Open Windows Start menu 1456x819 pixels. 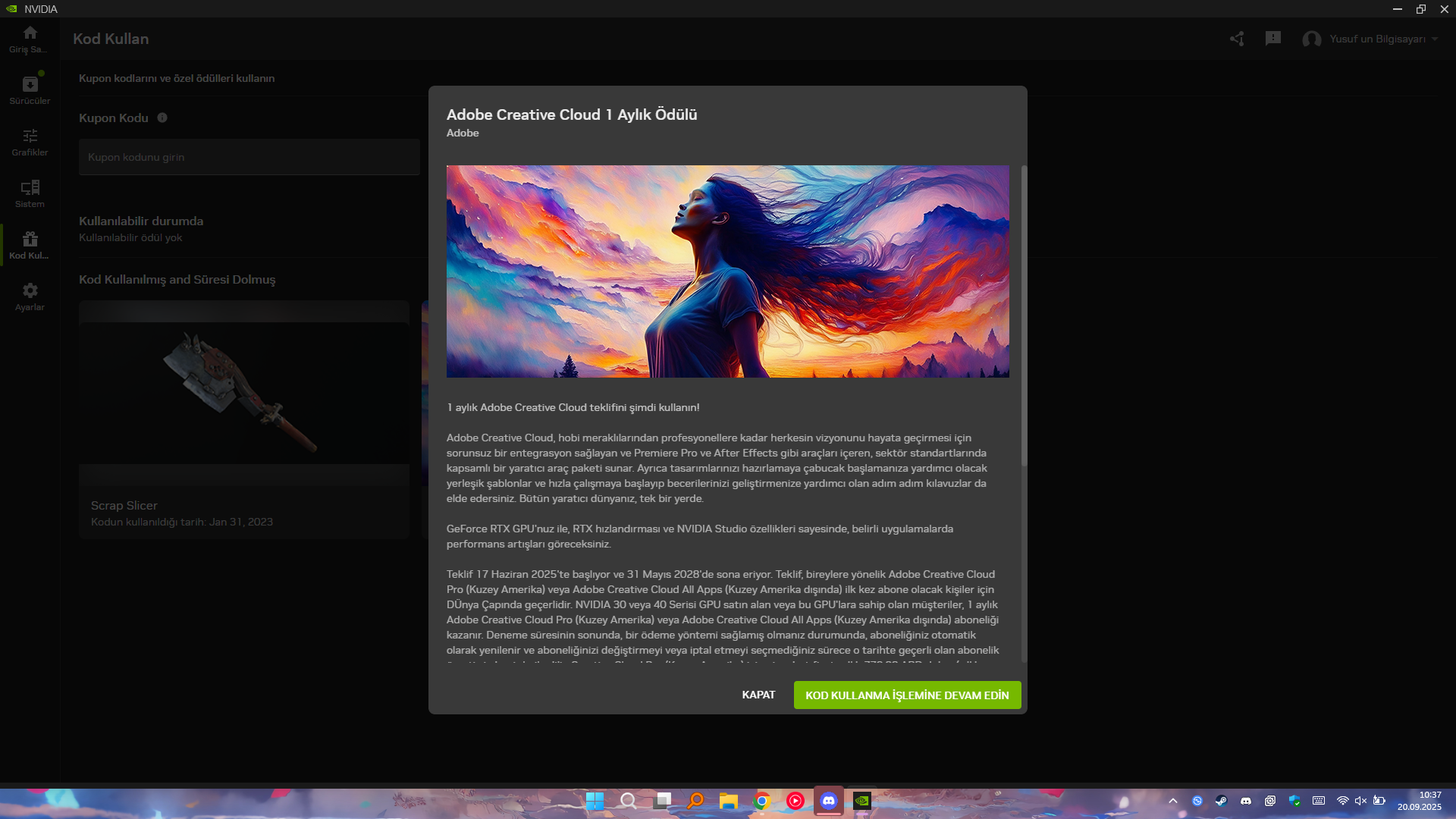pos(595,801)
